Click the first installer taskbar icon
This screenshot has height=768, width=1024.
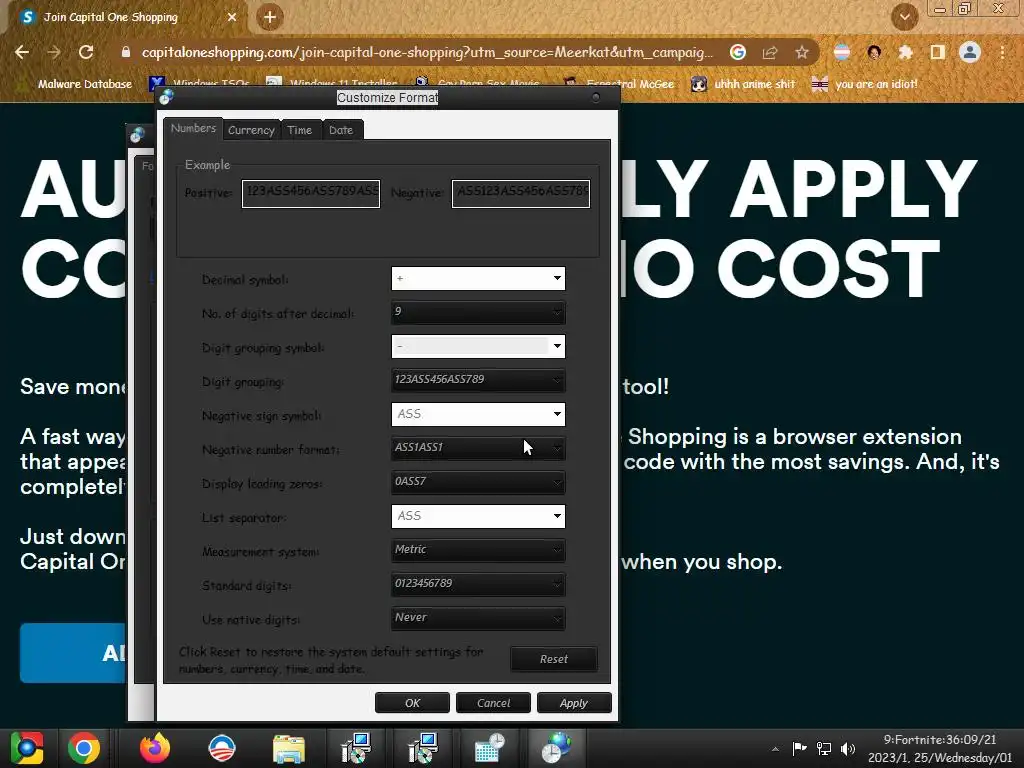click(x=356, y=748)
